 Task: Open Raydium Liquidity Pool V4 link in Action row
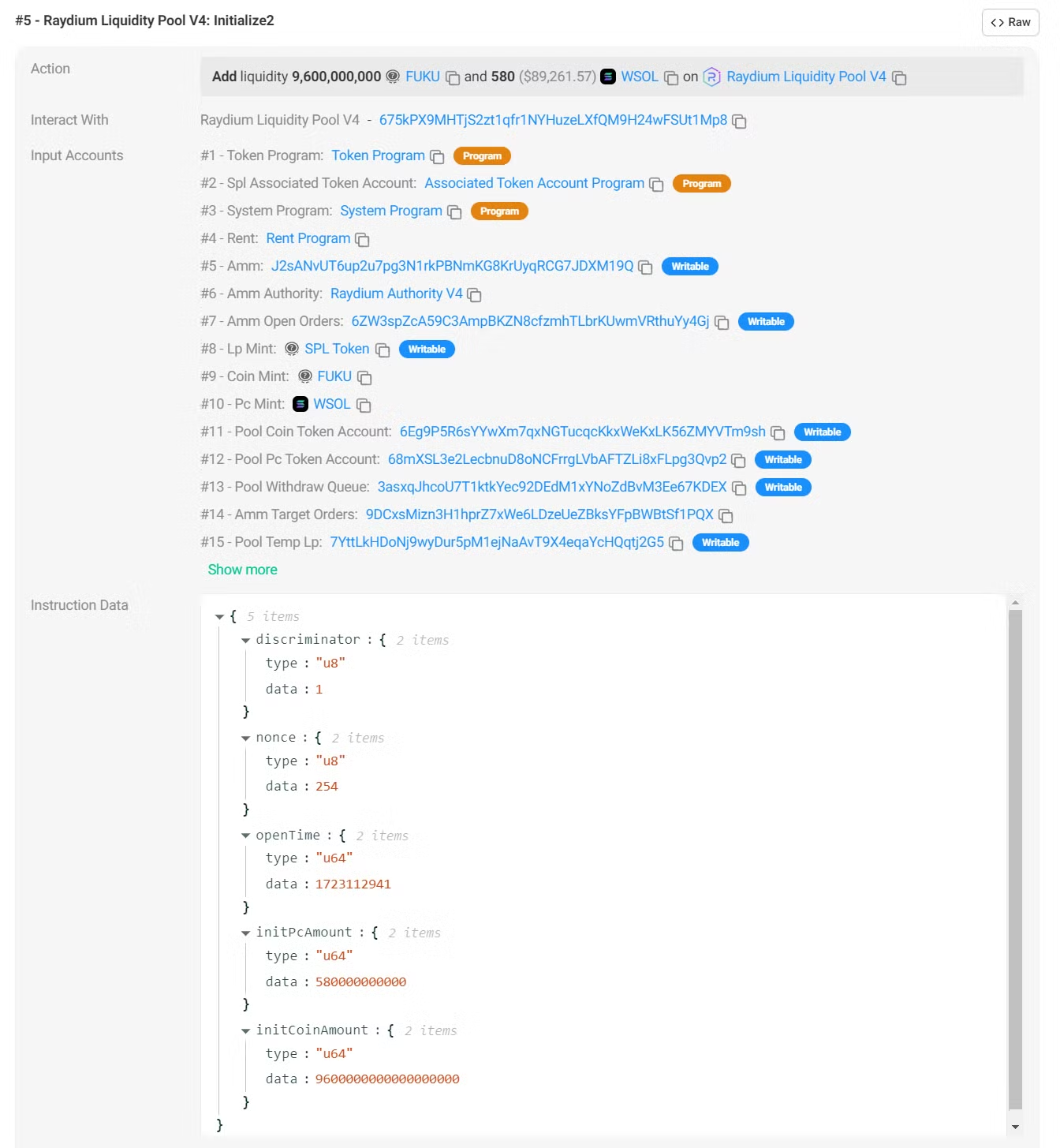[x=806, y=77]
